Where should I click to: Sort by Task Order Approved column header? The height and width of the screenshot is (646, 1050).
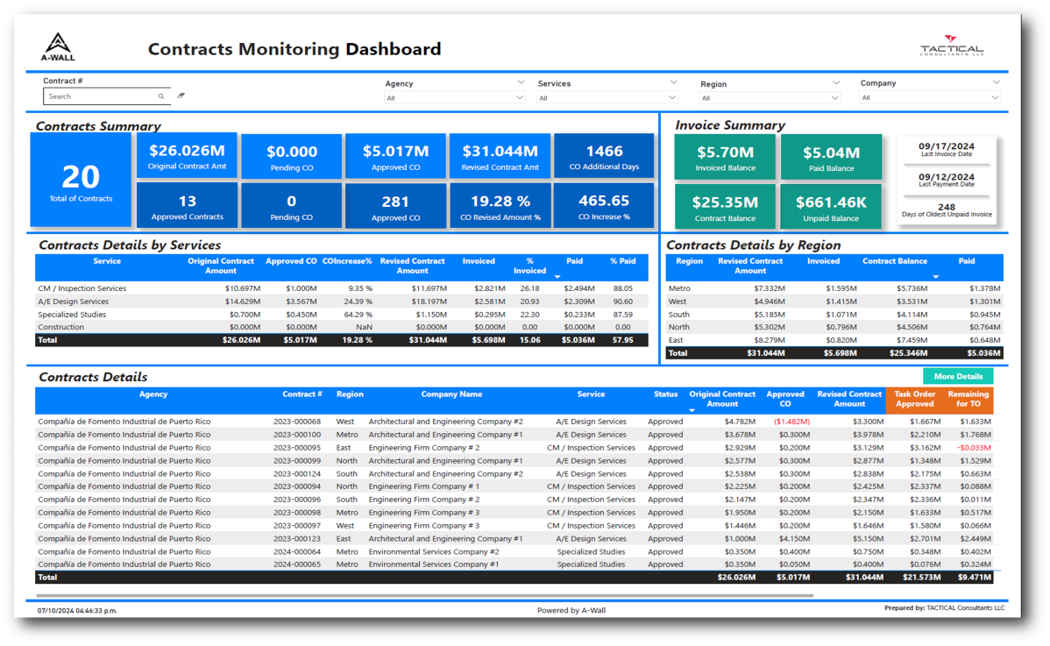click(914, 399)
